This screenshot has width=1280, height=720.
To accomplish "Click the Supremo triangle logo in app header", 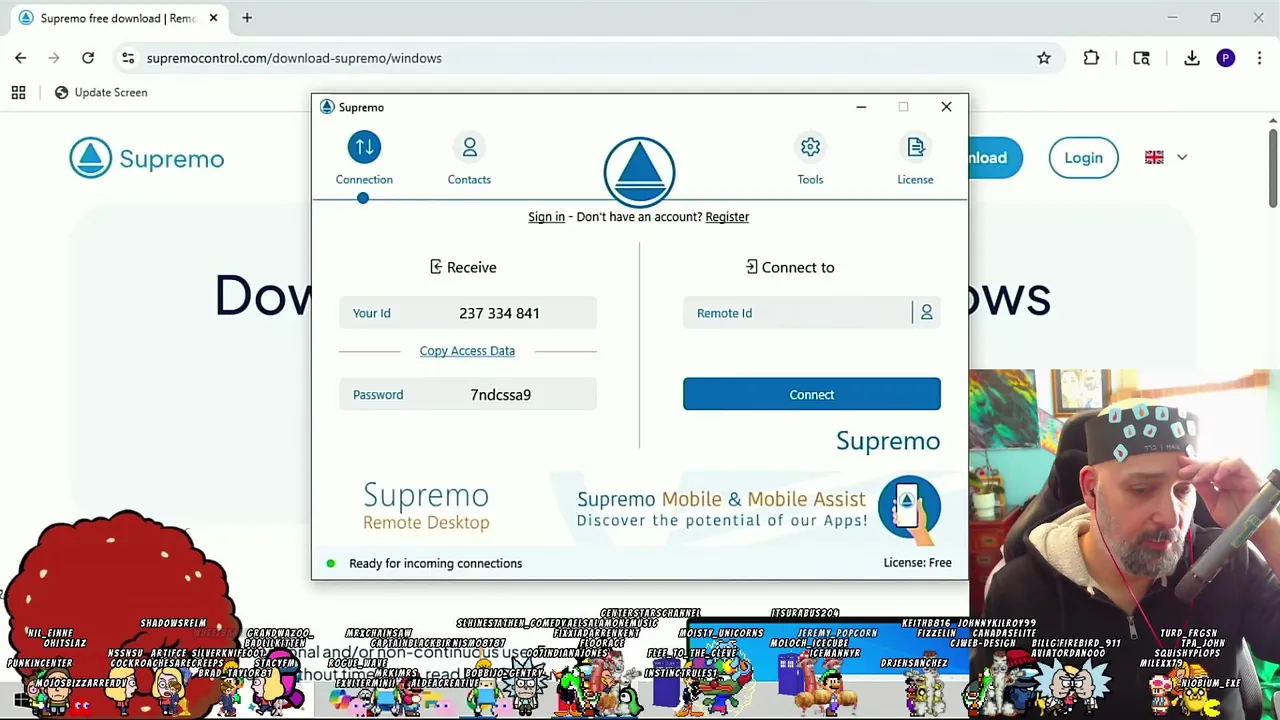I will coord(639,172).
